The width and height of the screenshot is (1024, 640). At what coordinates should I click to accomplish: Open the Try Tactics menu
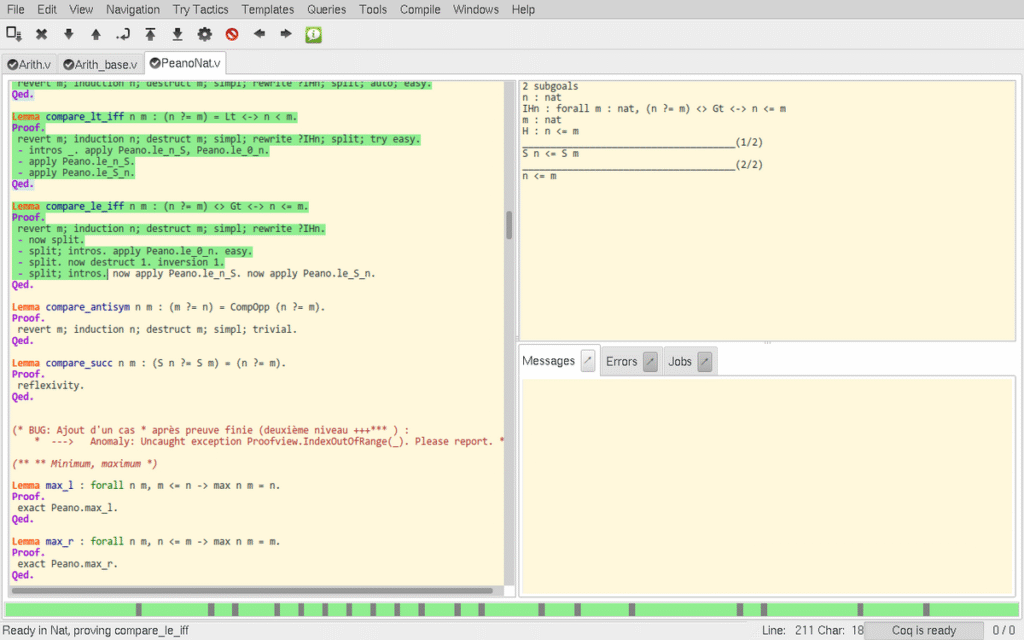point(200,9)
